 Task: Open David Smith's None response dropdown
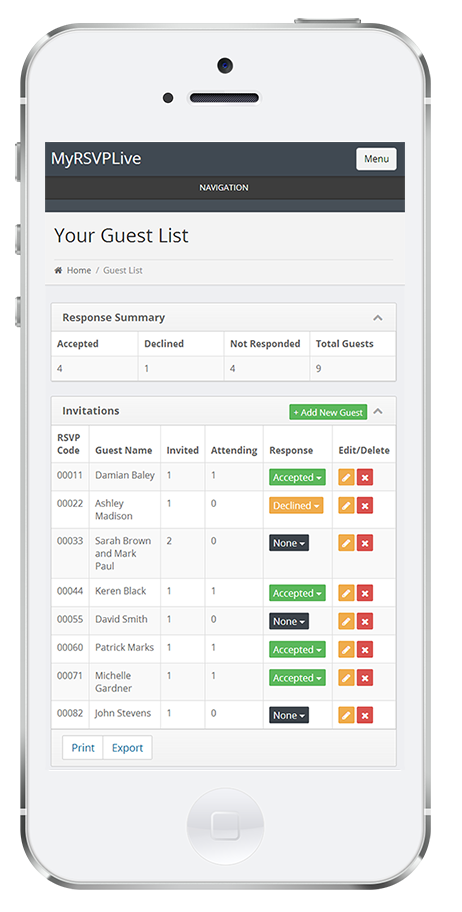pyautogui.click(x=289, y=621)
